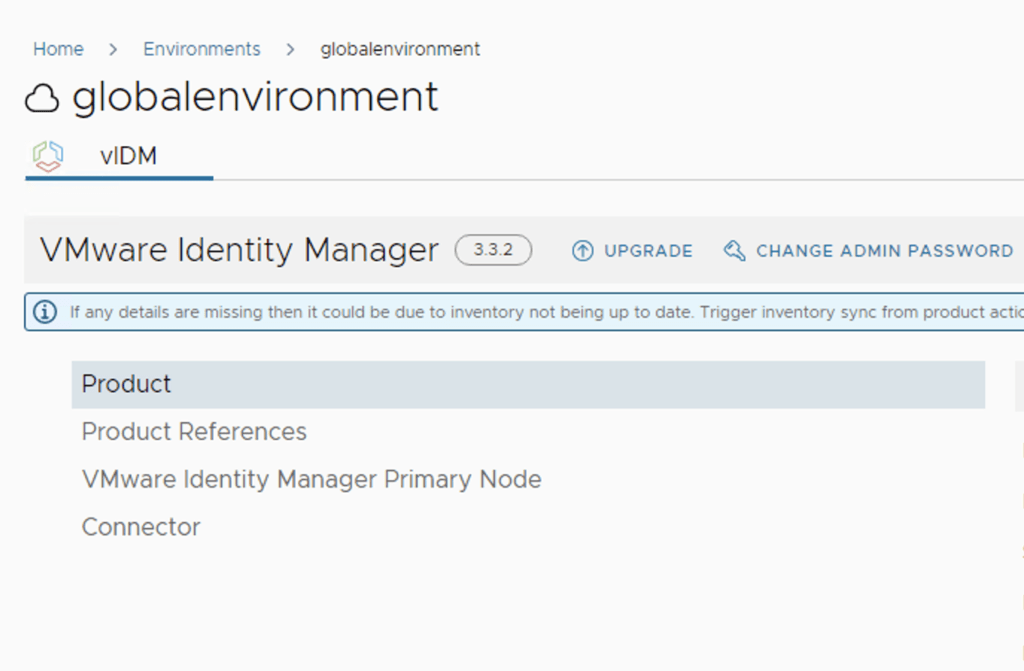Click the globalenvironment page title

coord(255,97)
